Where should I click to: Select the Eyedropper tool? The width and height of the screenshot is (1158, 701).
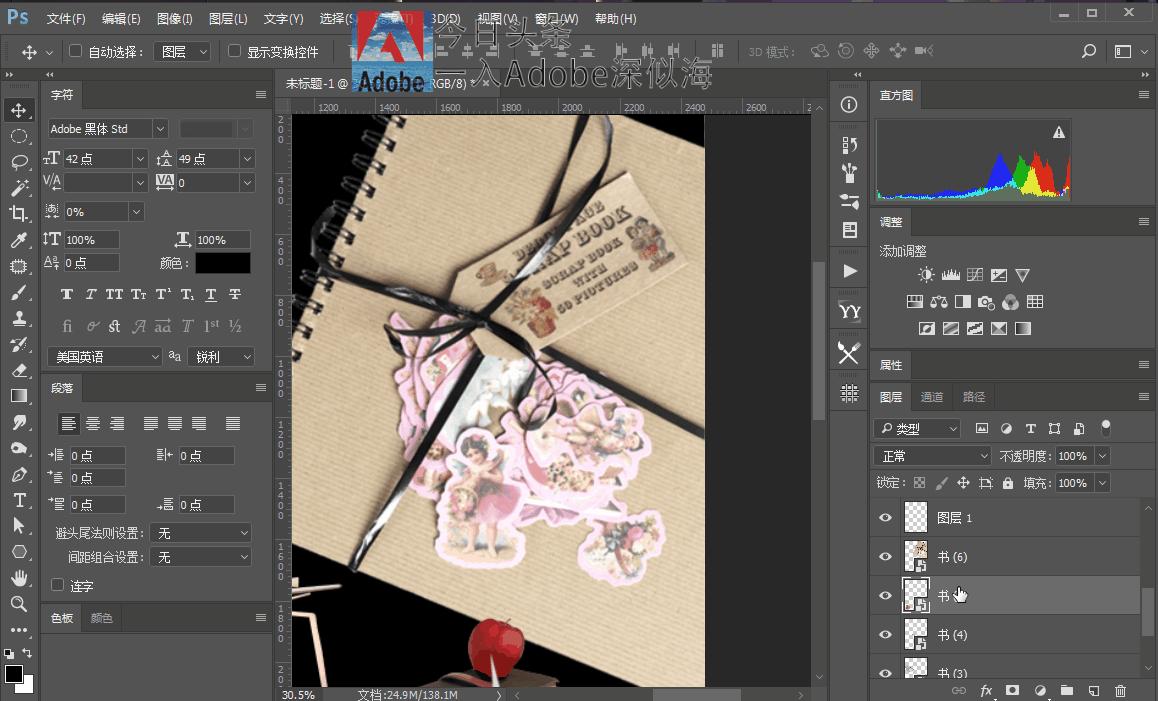[18, 240]
